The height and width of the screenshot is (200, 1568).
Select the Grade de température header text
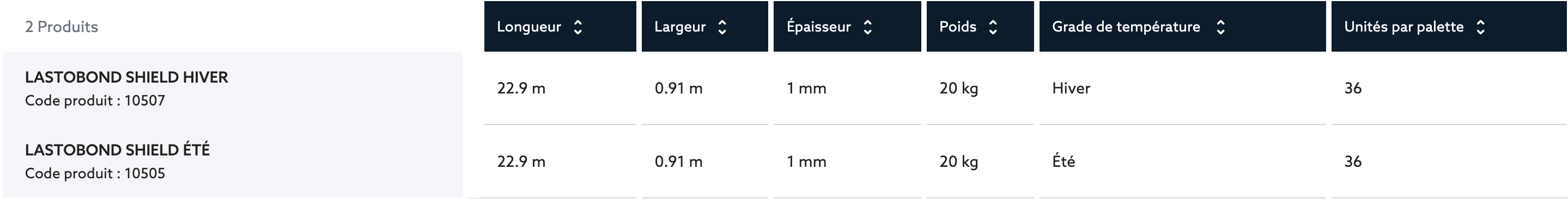(x=1126, y=27)
